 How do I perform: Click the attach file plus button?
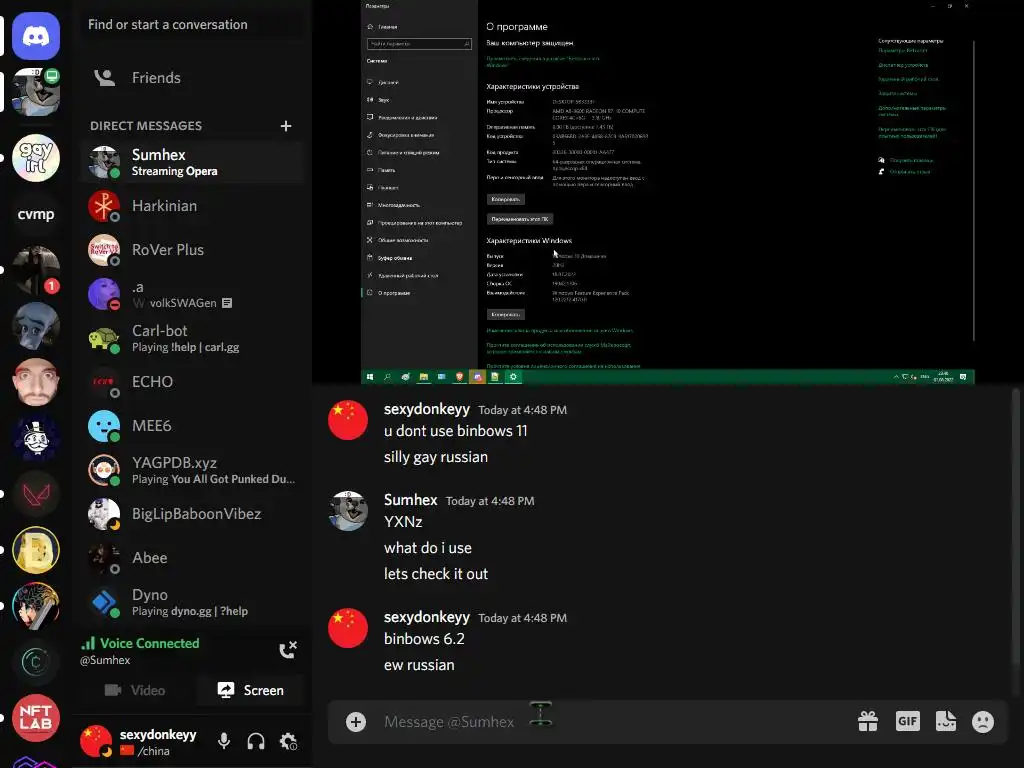point(356,722)
